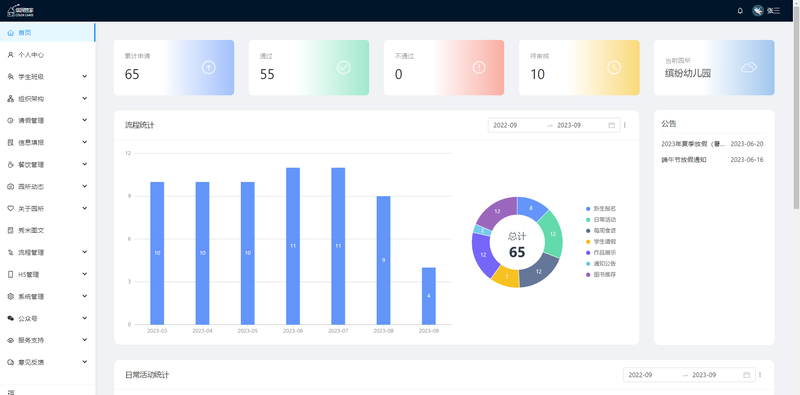Screen dimensions: 800x395
Task: Click the 通知公告 legend label
Action: [605, 263]
